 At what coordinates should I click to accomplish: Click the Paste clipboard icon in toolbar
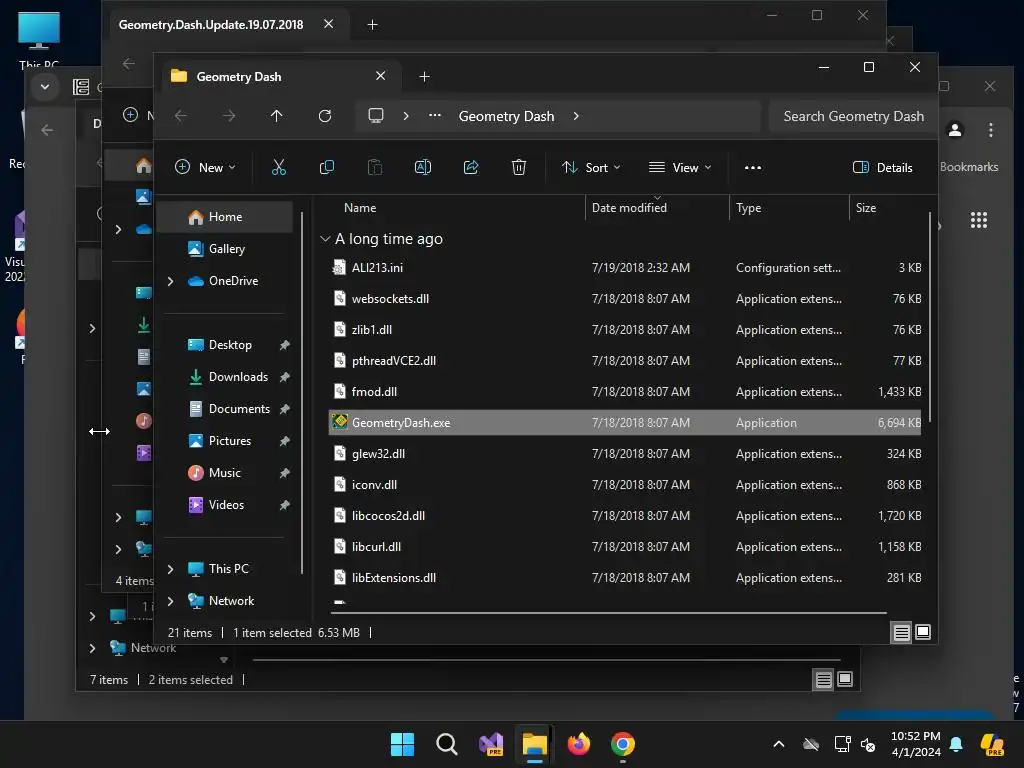tap(375, 168)
